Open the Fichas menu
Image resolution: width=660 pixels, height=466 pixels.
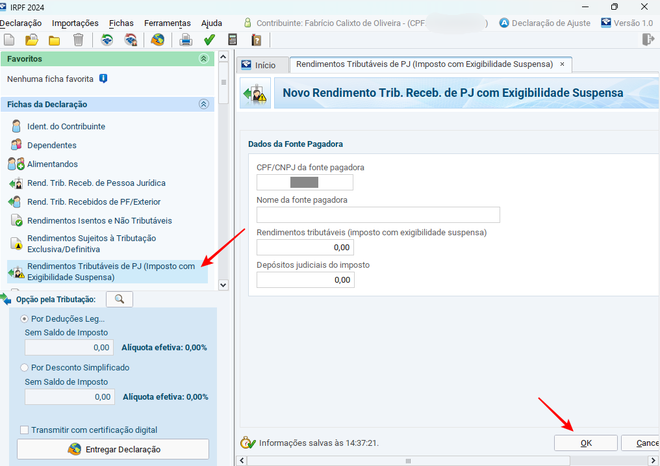(121, 23)
